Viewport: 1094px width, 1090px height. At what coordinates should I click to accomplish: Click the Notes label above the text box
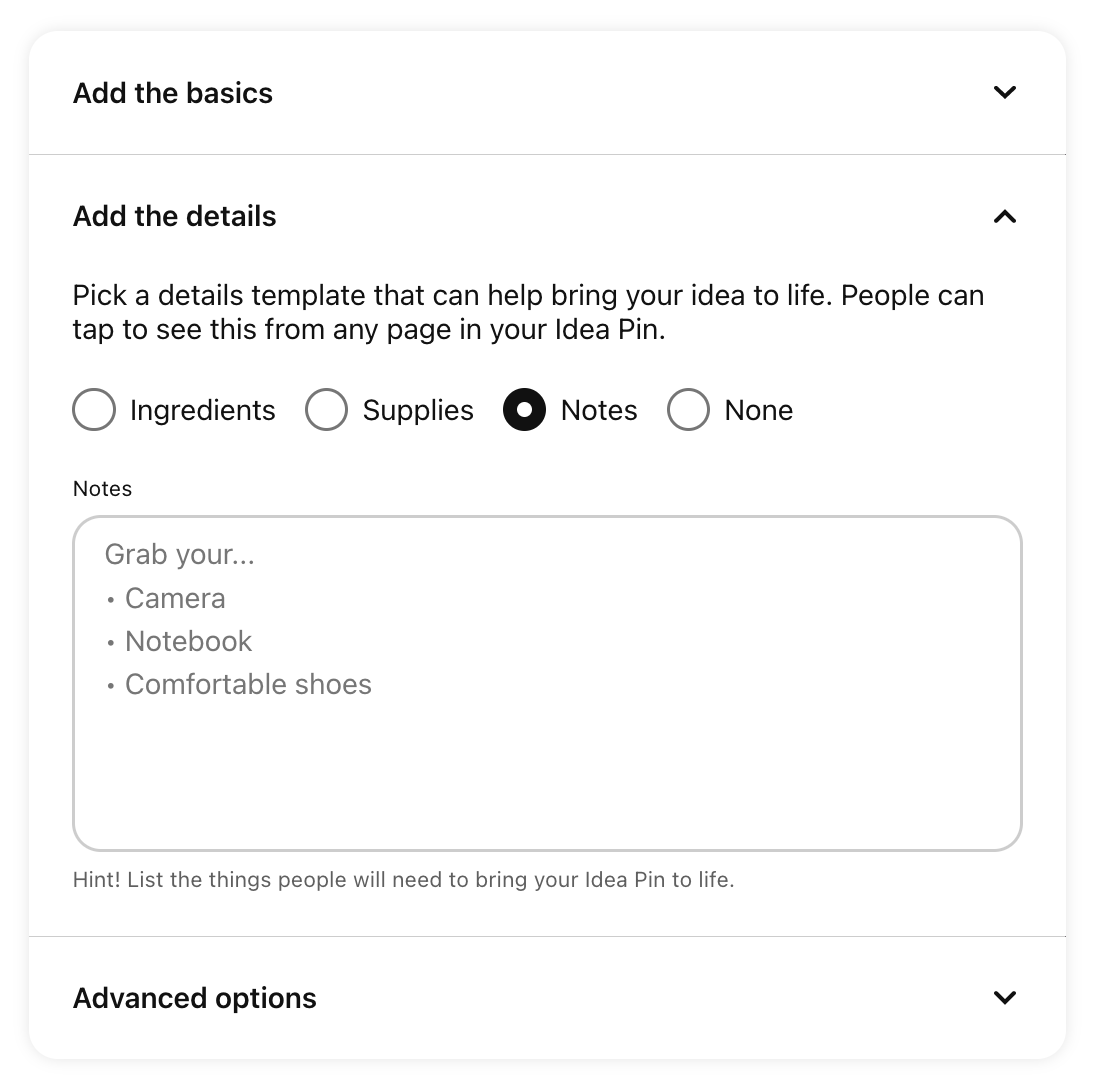pos(102,488)
